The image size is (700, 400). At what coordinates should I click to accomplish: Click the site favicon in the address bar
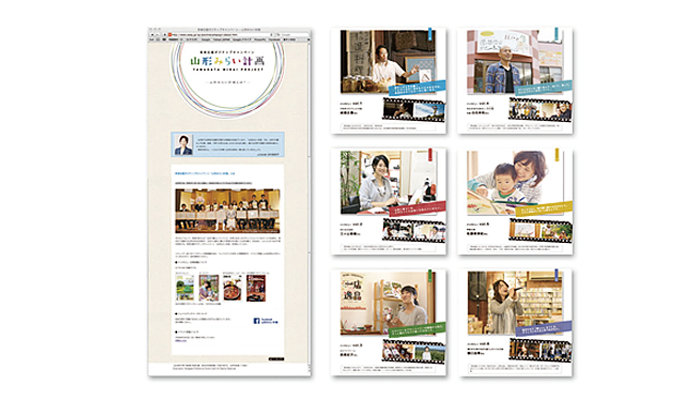(171, 35)
